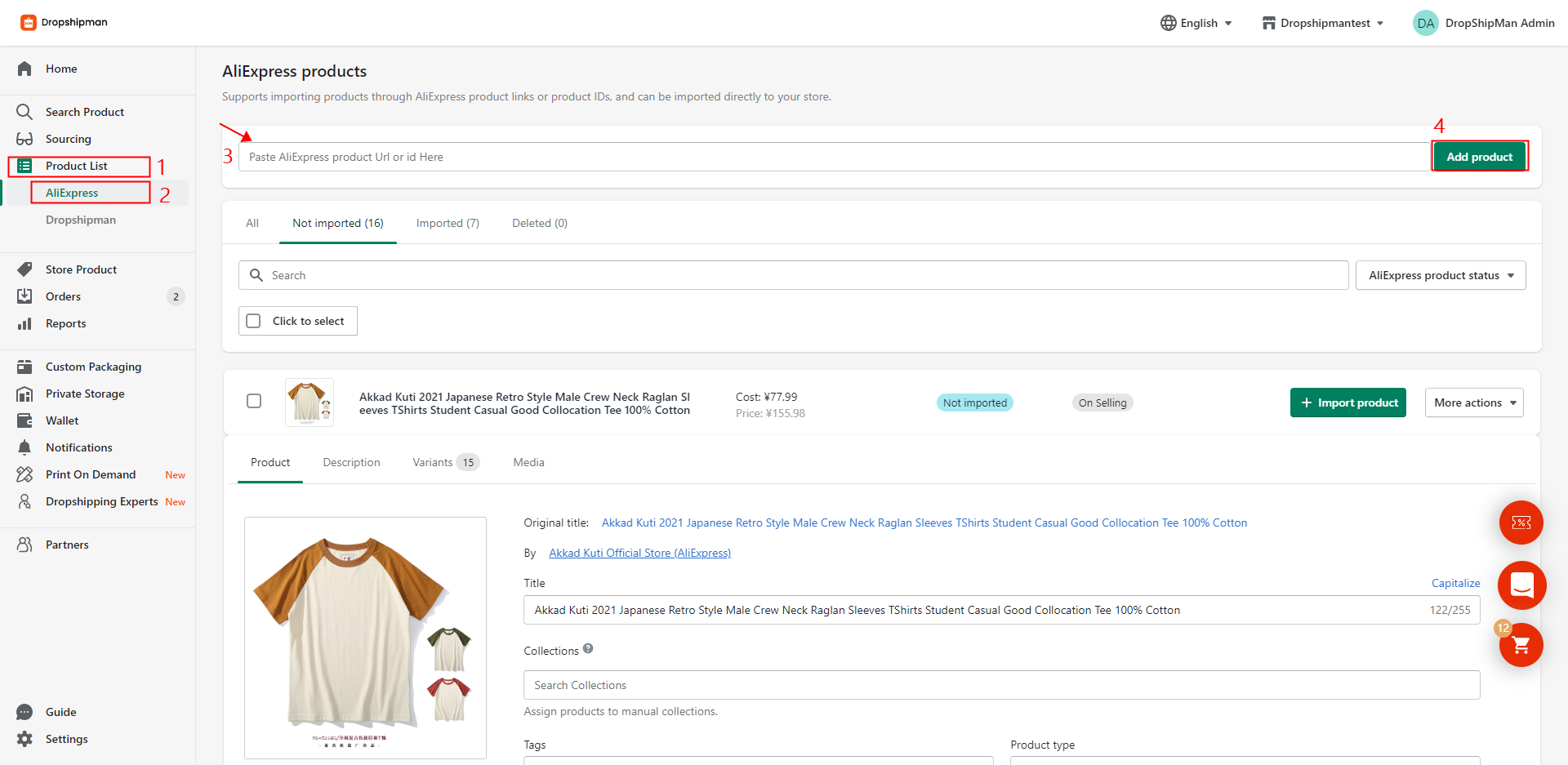
Task: Click the DropShipMan Admin username
Action: coord(1499,23)
